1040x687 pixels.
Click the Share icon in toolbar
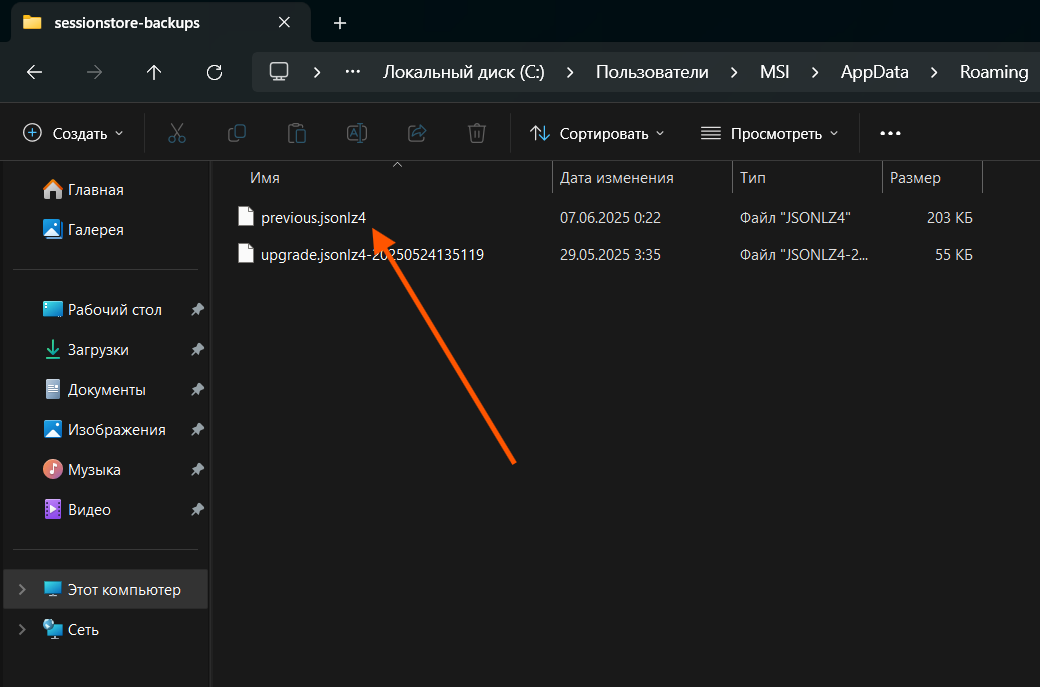pos(417,133)
